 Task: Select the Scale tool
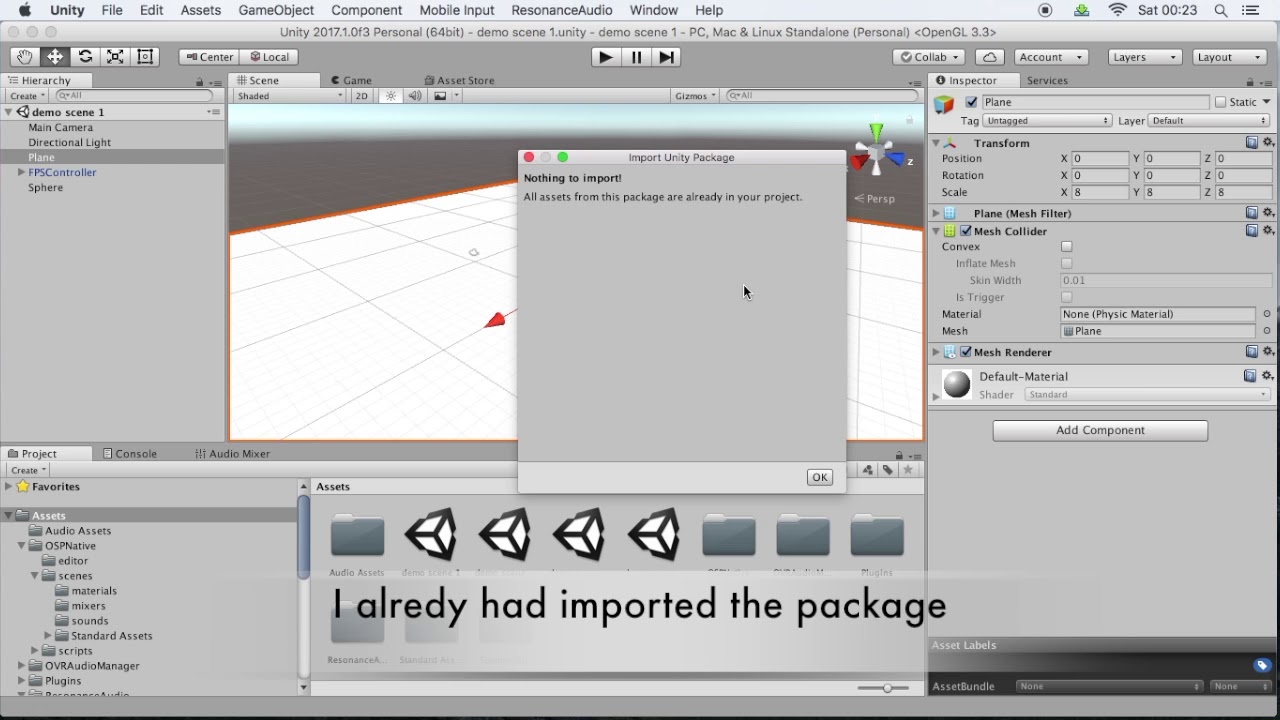(x=115, y=57)
